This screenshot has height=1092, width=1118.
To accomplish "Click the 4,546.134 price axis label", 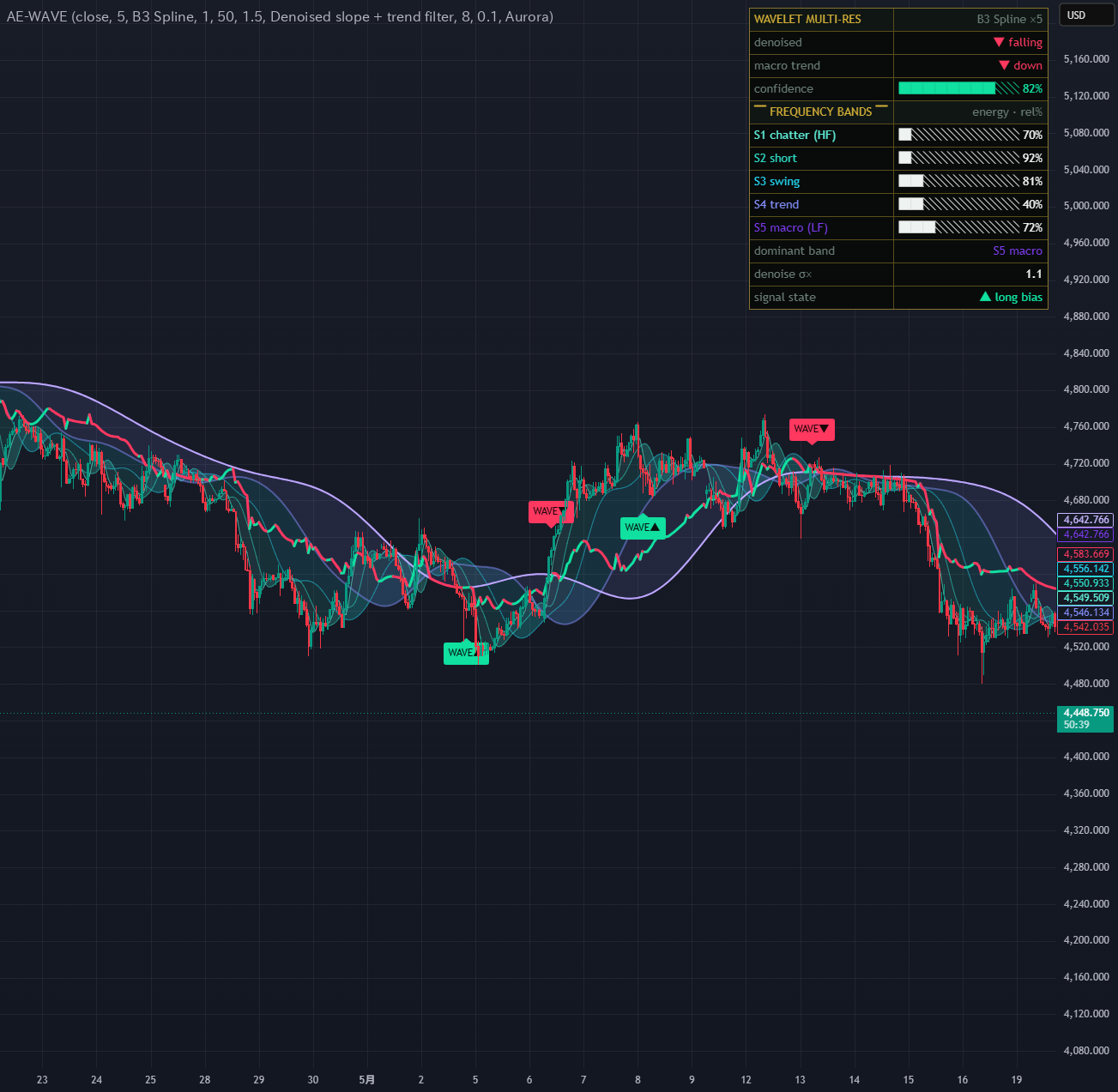I will pyautogui.click(x=1086, y=612).
